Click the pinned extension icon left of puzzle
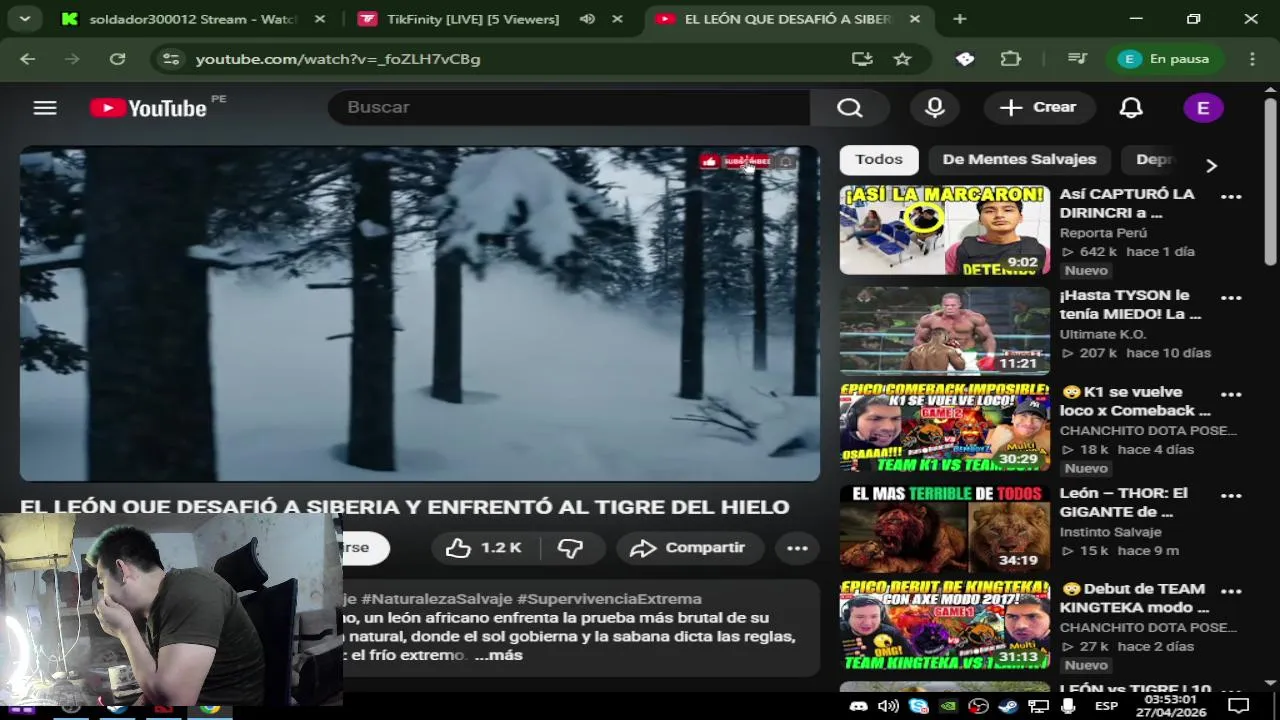This screenshot has height=720, width=1280. [x=965, y=59]
